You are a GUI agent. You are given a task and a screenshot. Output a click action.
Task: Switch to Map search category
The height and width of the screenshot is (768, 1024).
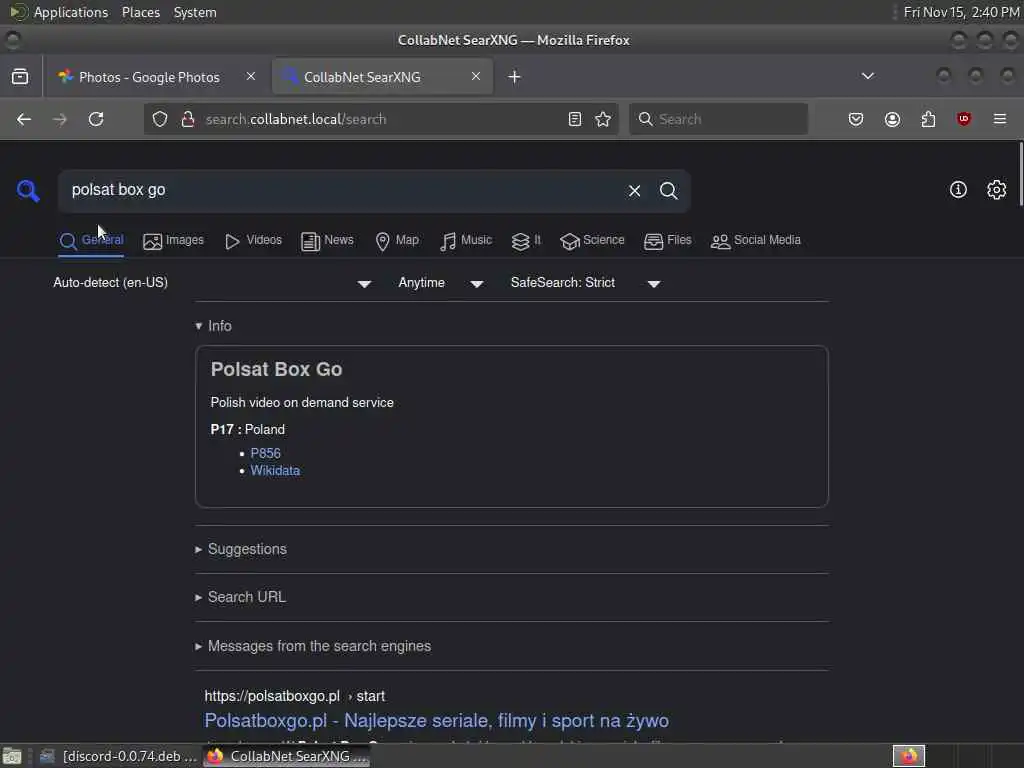397,240
